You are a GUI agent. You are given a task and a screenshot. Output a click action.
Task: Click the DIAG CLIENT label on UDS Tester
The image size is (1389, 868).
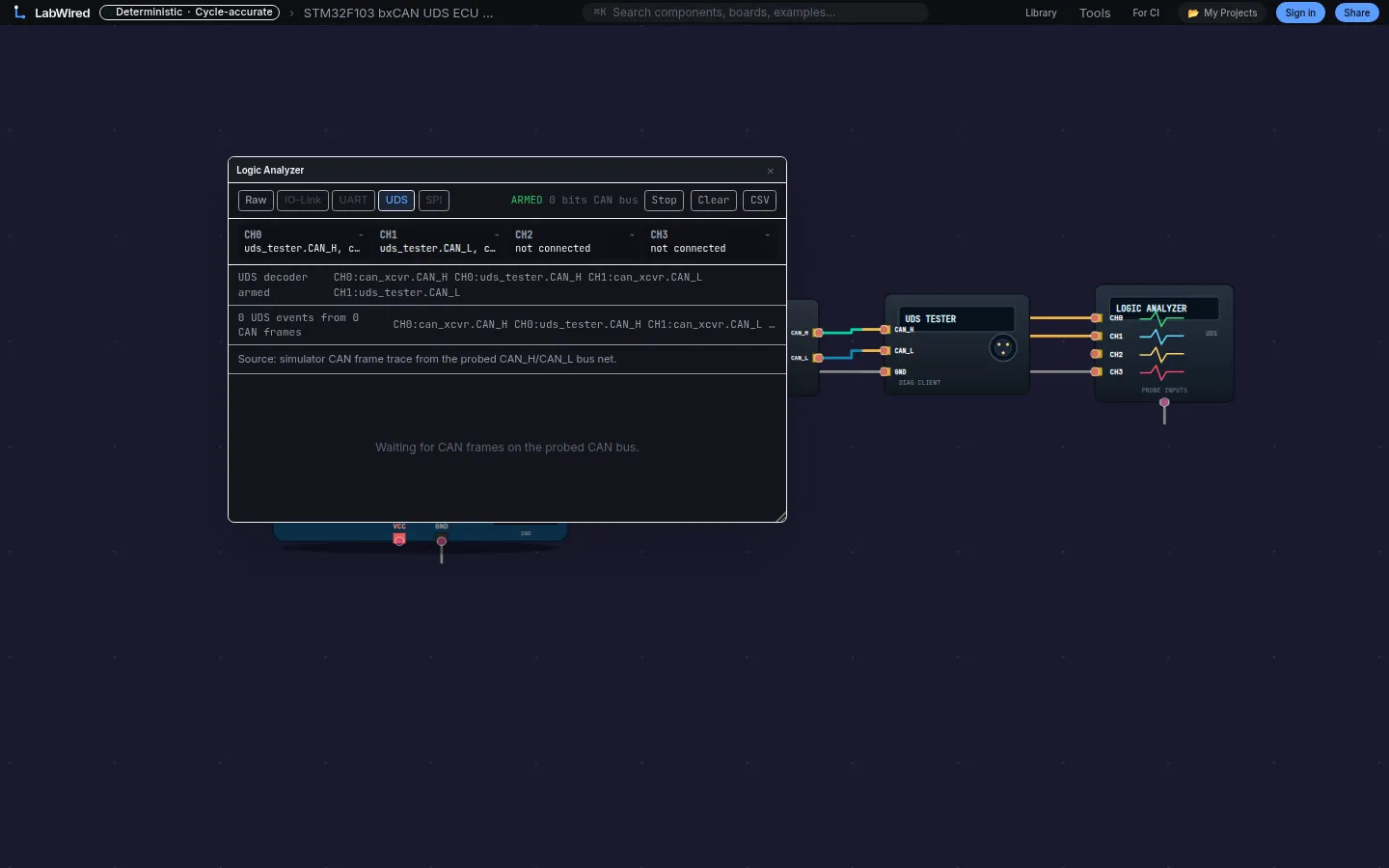pos(919,383)
